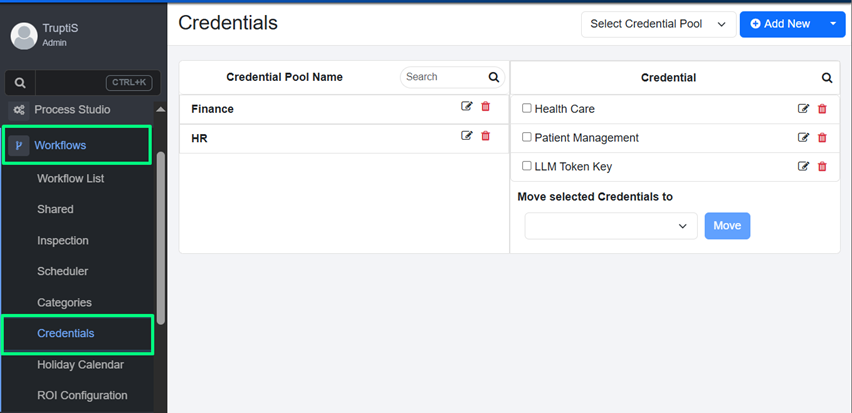Go to Scheduler in the sidebar
Viewport: 852px width, 413px height.
tap(62, 271)
